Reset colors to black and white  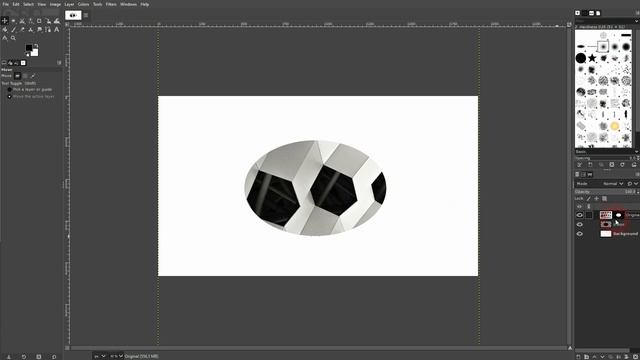[x=27, y=54]
